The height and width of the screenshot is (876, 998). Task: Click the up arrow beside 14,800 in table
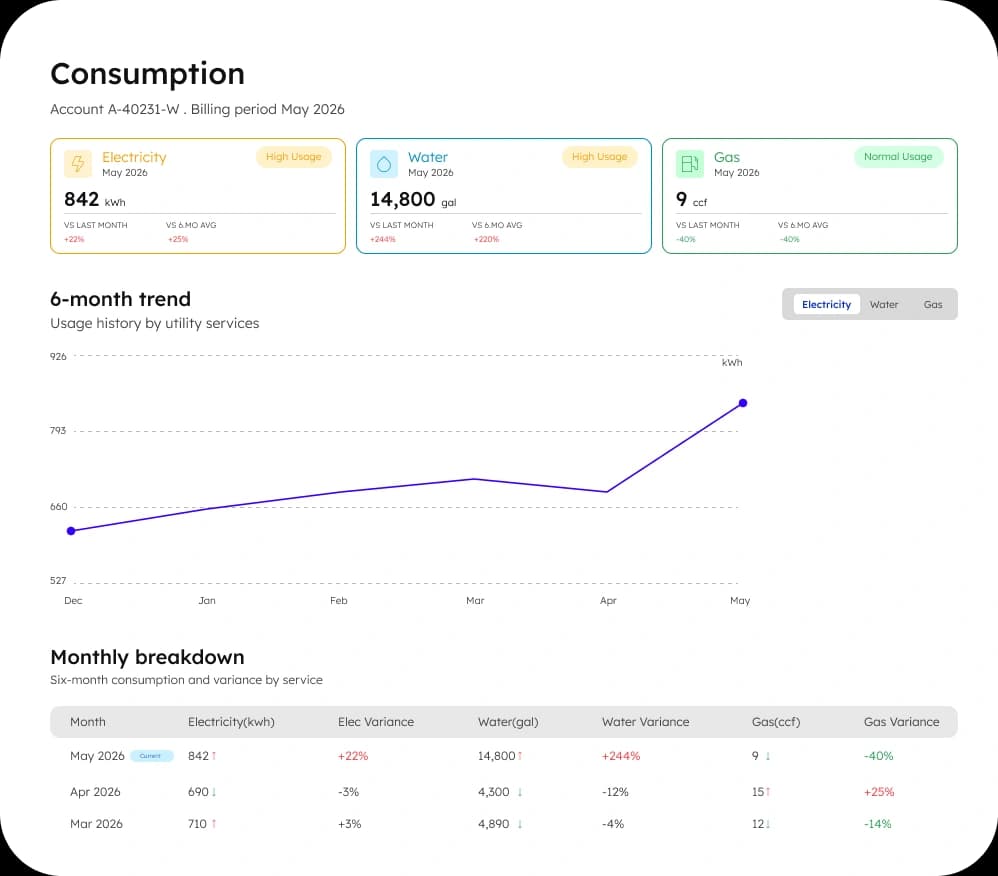tap(520, 756)
